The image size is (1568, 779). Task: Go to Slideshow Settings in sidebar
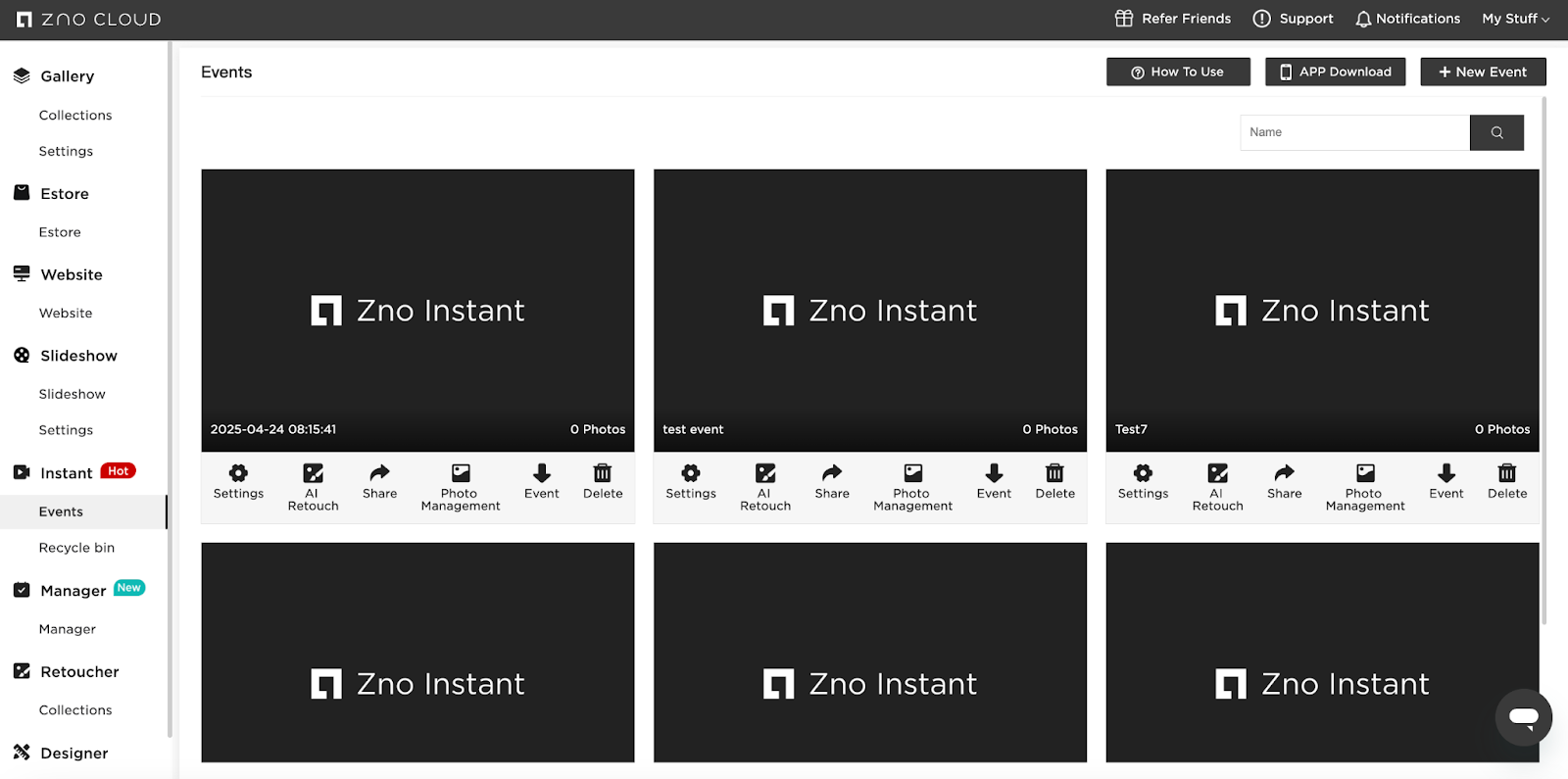coord(66,430)
